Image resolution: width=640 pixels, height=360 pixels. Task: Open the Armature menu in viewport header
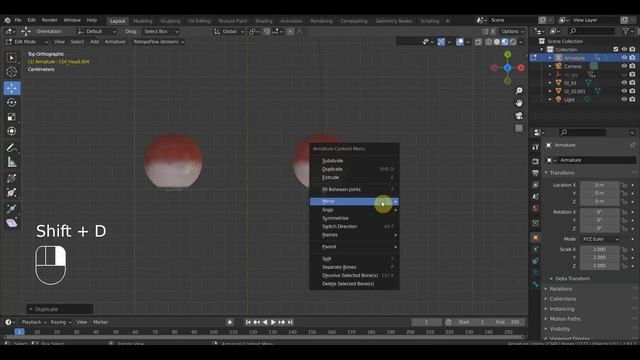coord(115,42)
